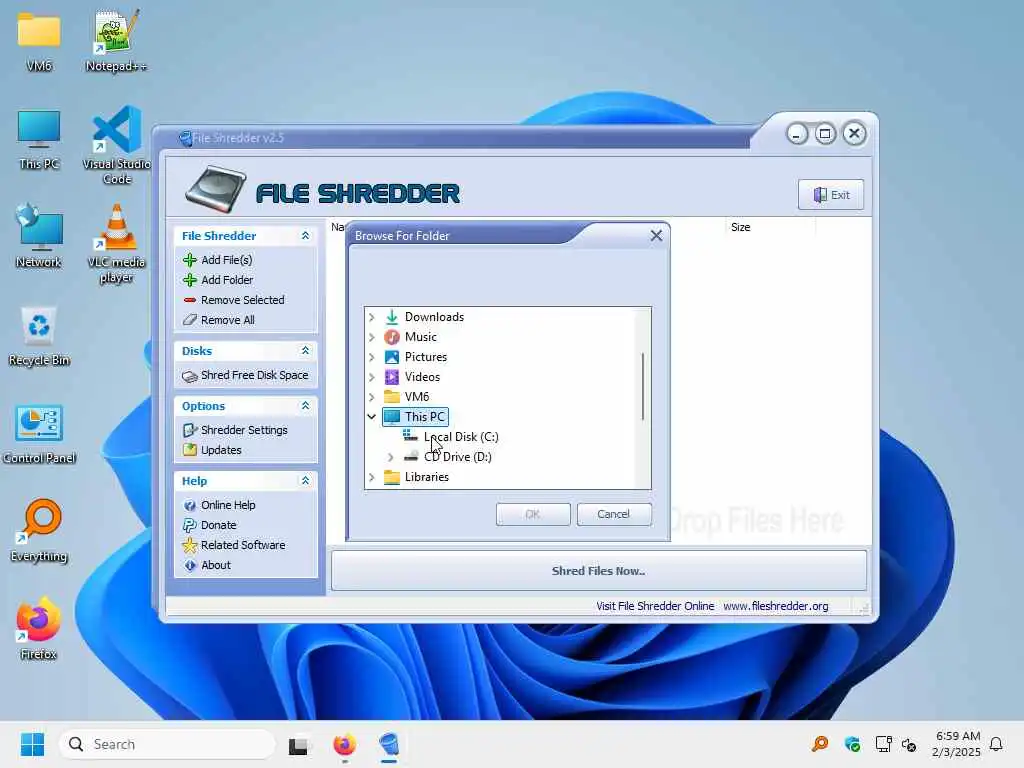Open the Control Panel desktop icon
Viewport: 1024px width, 768px height.
coord(39,434)
